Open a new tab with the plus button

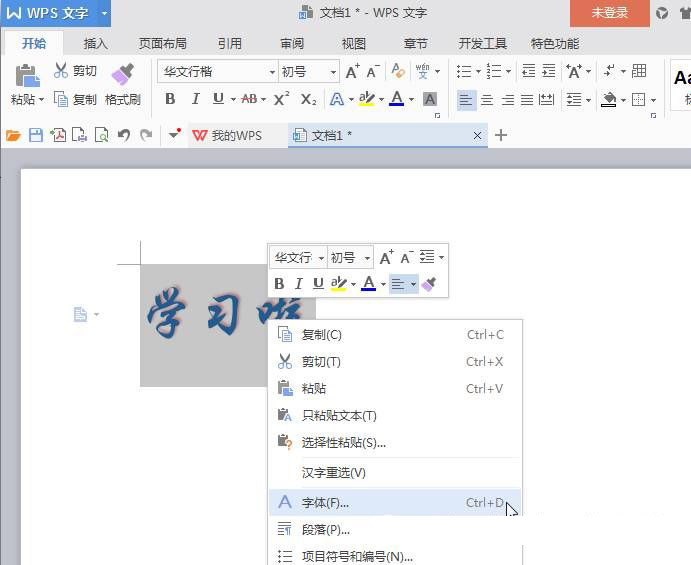501,135
